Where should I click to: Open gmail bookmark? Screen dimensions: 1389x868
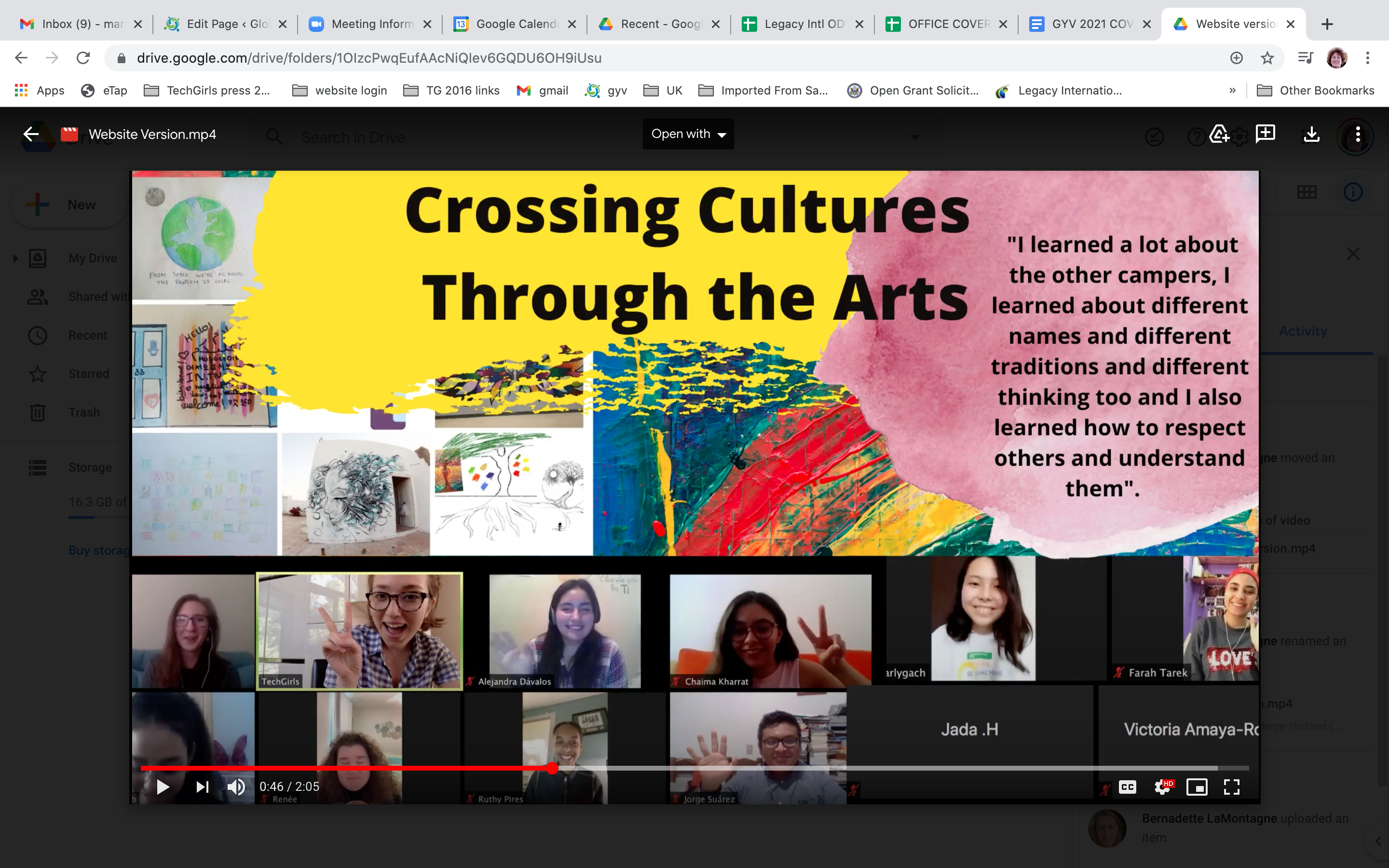click(542, 91)
